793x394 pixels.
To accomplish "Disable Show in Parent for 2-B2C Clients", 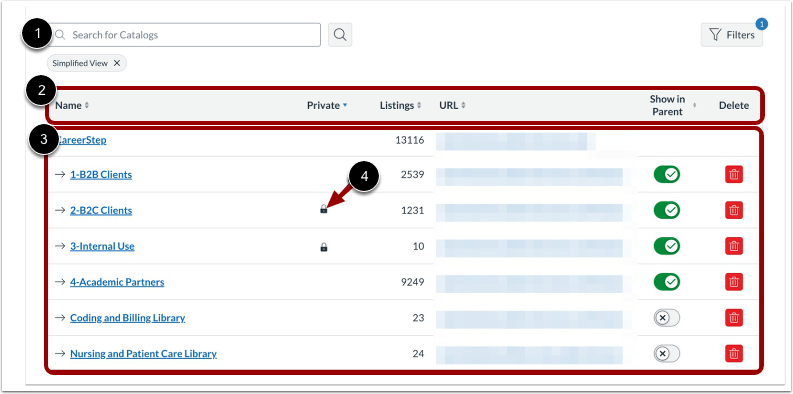I will pos(667,210).
